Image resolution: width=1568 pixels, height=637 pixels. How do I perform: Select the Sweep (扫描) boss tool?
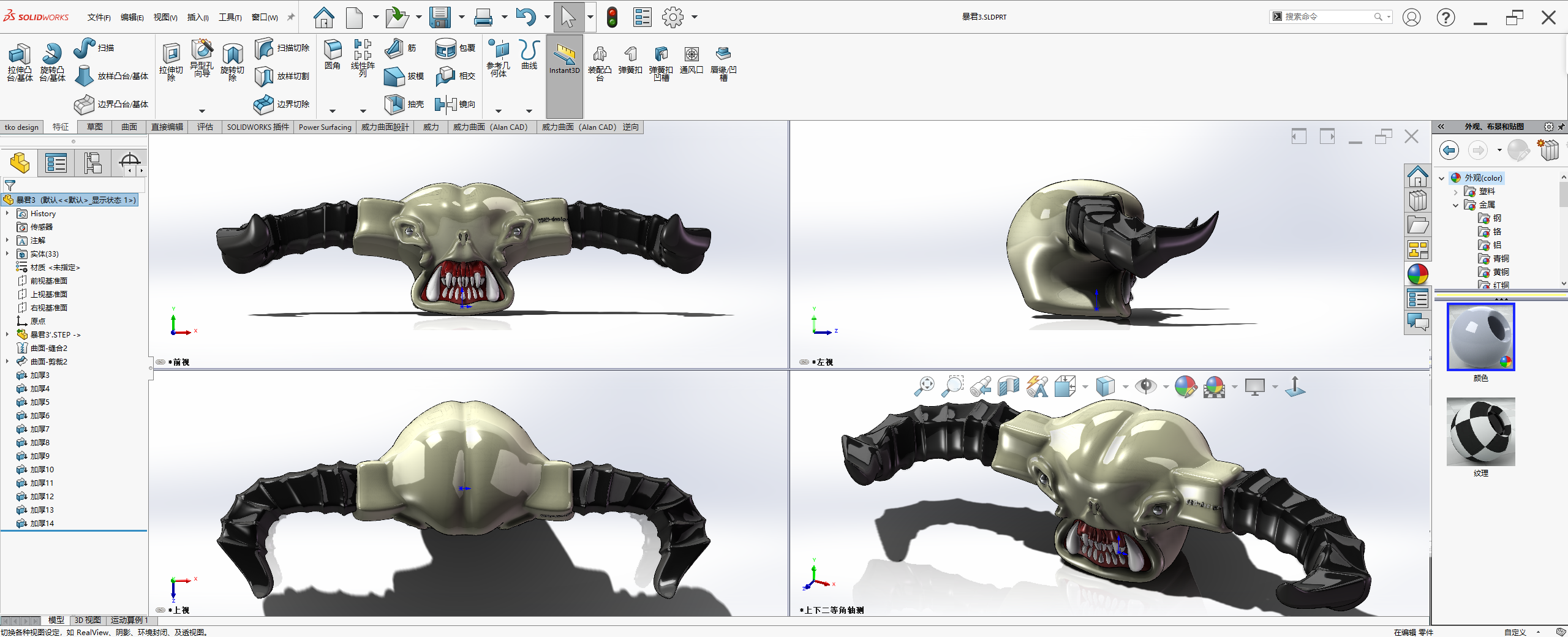[x=94, y=48]
